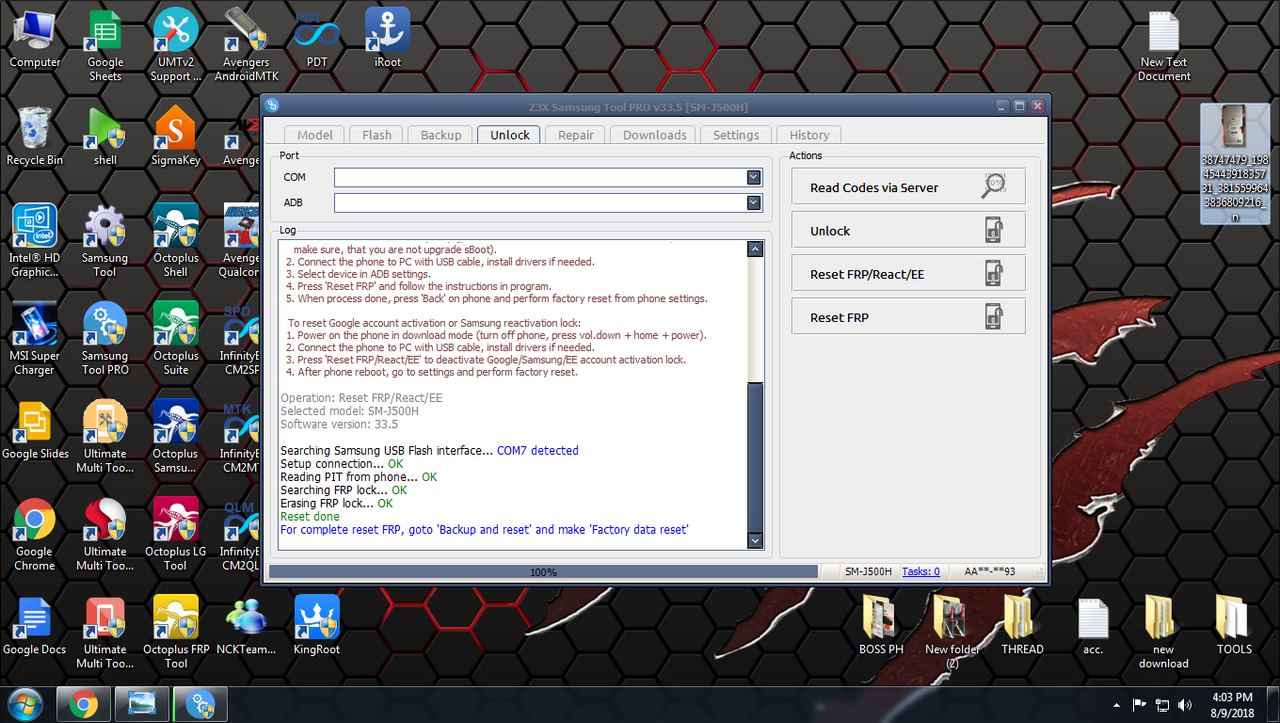This screenshot has width=1280, height=723.
Task: Select the acc. text file
Action: 1093,626
